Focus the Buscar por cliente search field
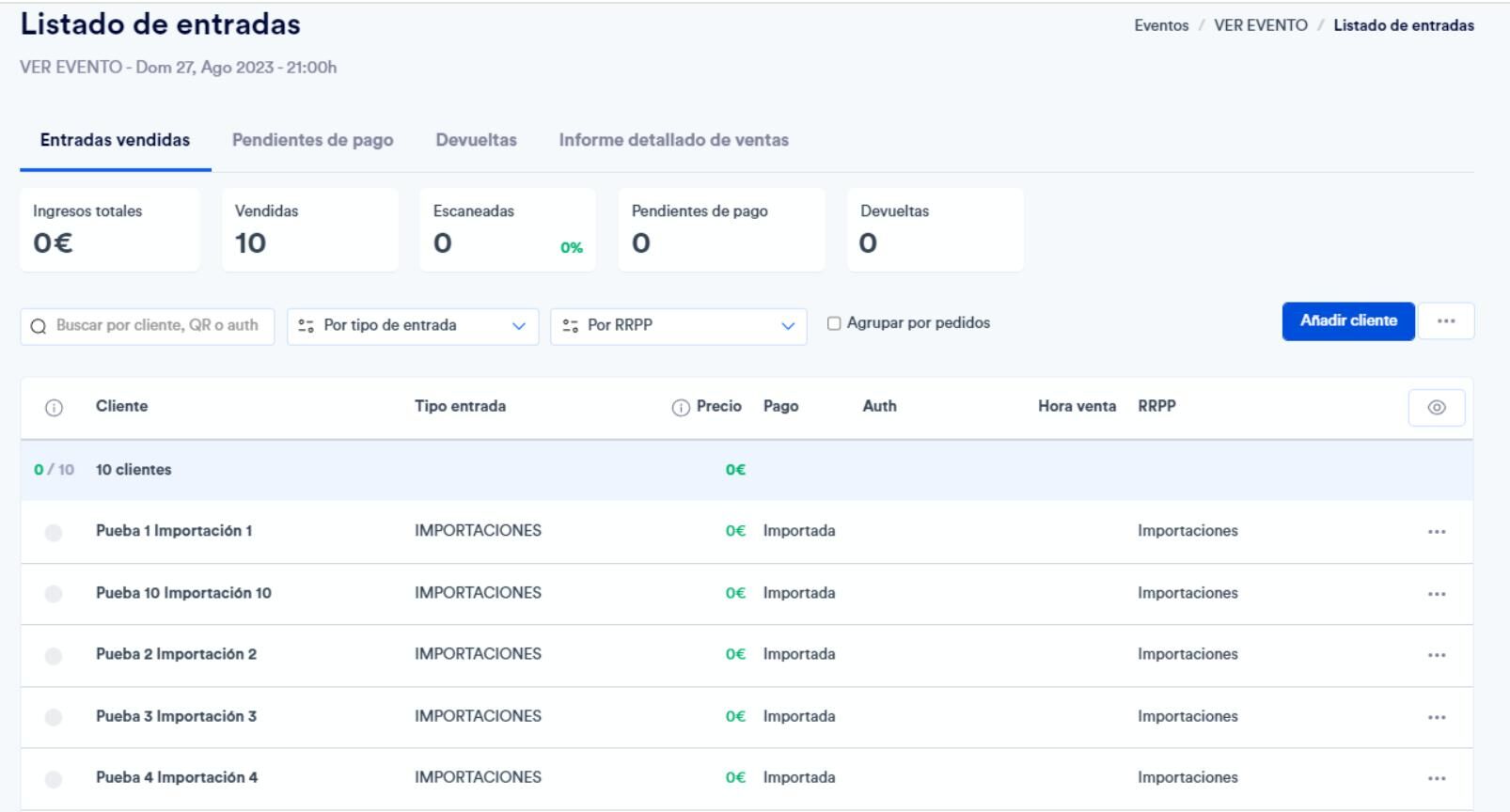Screen dimensions: 1510x812 click(148, 326)
